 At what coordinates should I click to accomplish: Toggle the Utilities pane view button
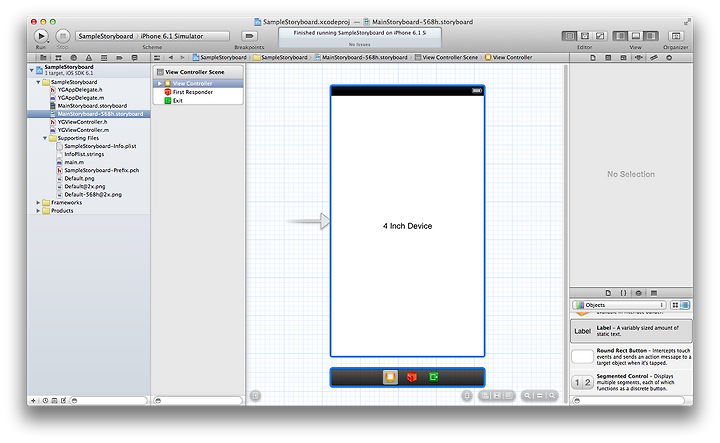point(651,36)
